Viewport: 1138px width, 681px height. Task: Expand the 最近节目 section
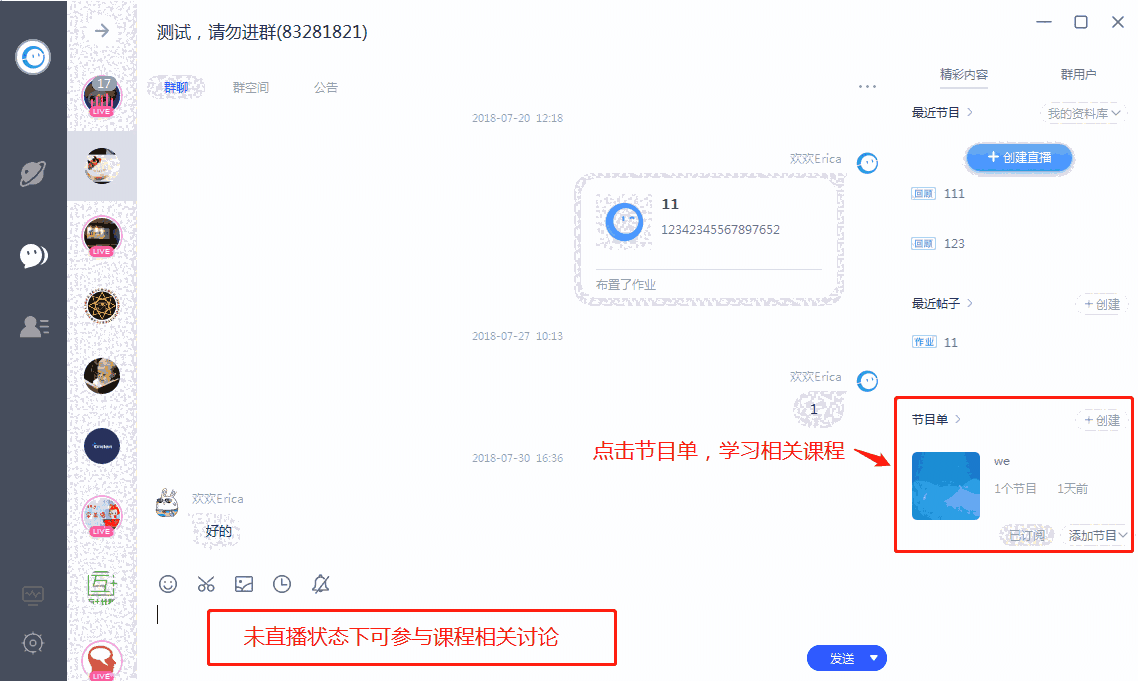[942, 113]
